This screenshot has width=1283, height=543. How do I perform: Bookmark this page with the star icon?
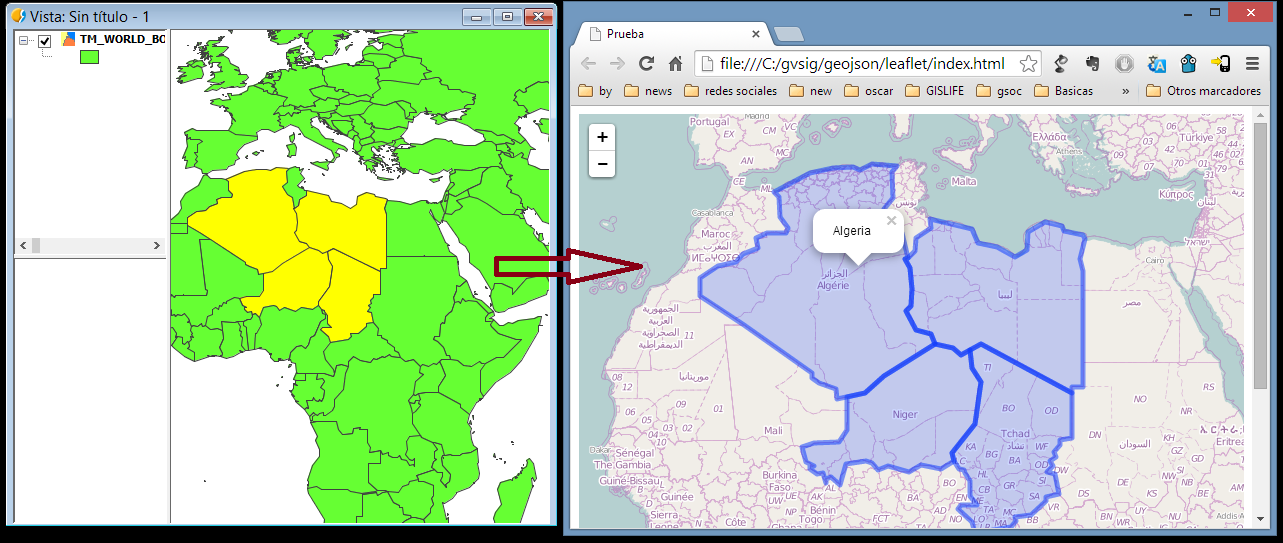1028,64
